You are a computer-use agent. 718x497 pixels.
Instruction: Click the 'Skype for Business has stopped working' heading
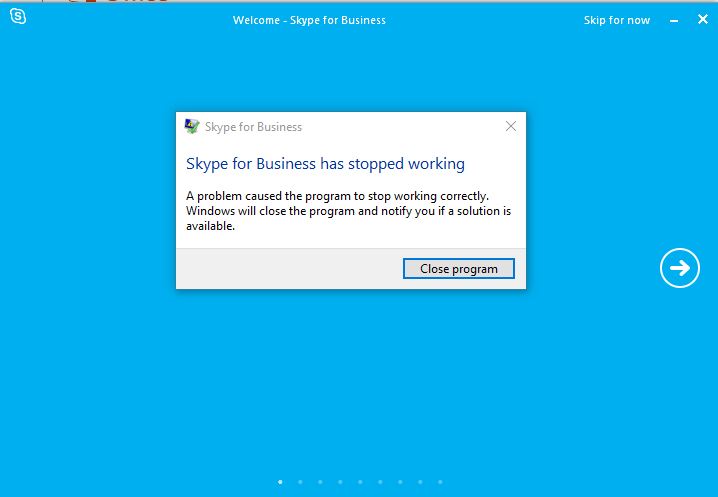[325, 164]
